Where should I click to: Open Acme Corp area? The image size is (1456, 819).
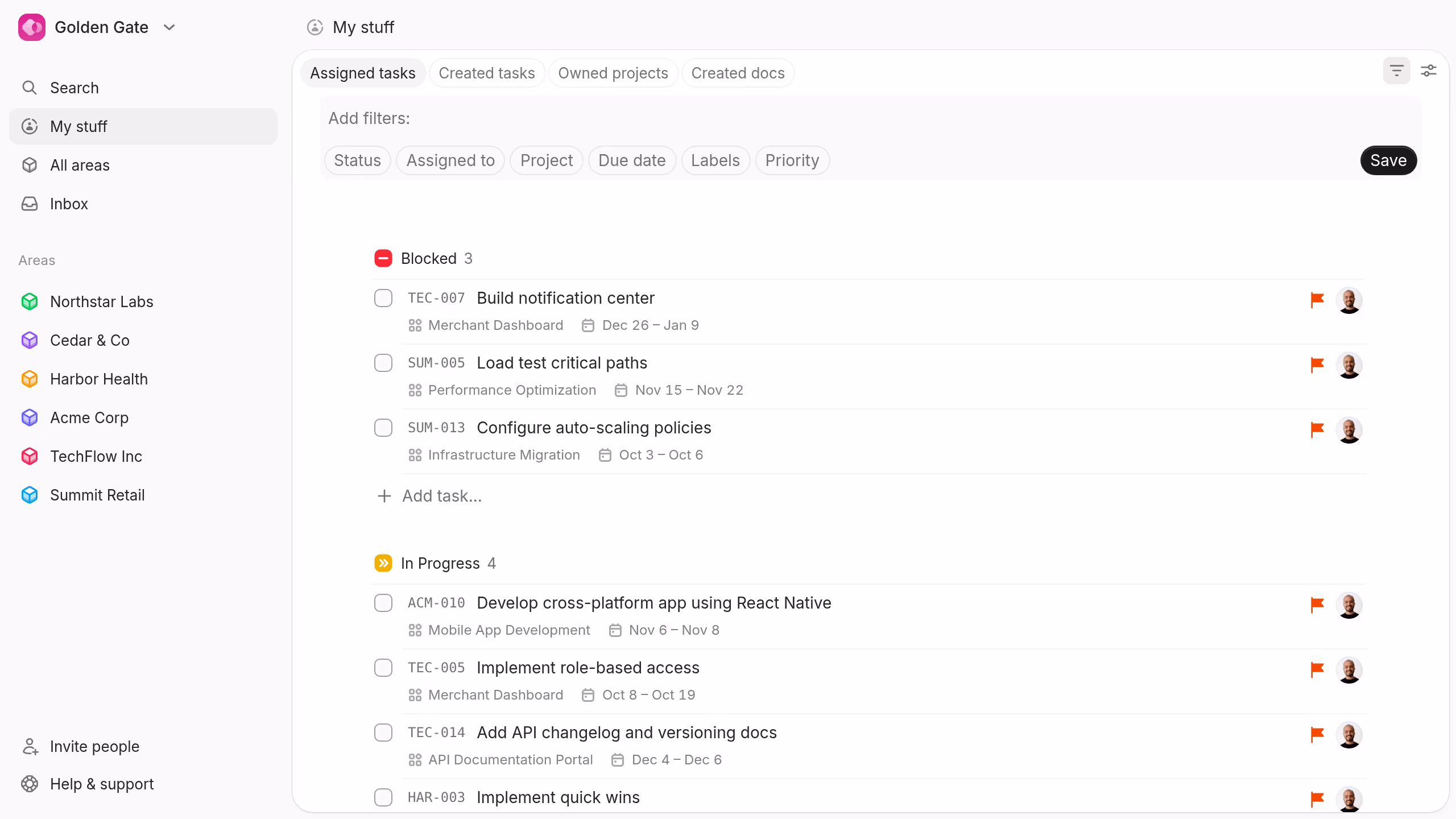pyautogui.click(x=143, y=417)
